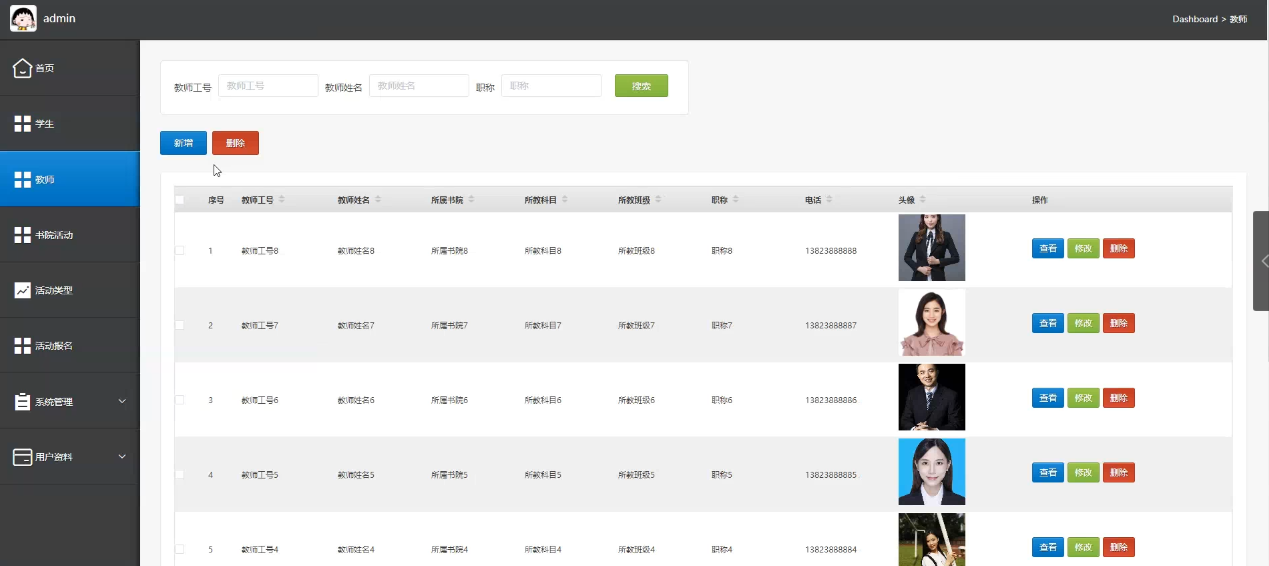Open the Dashboard breadcrumb link
This screenshot has height=566, width=1269.
(1194, 19)
